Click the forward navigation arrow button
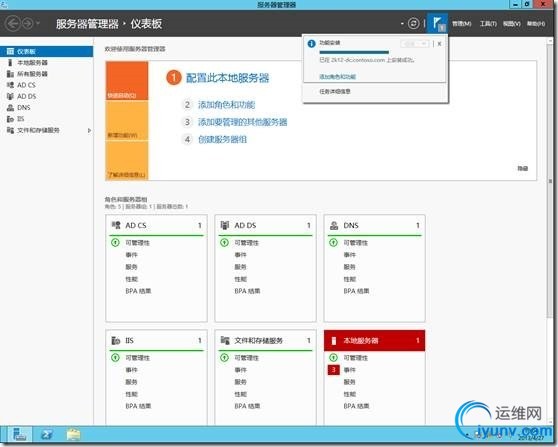 (x=28, y=24)
